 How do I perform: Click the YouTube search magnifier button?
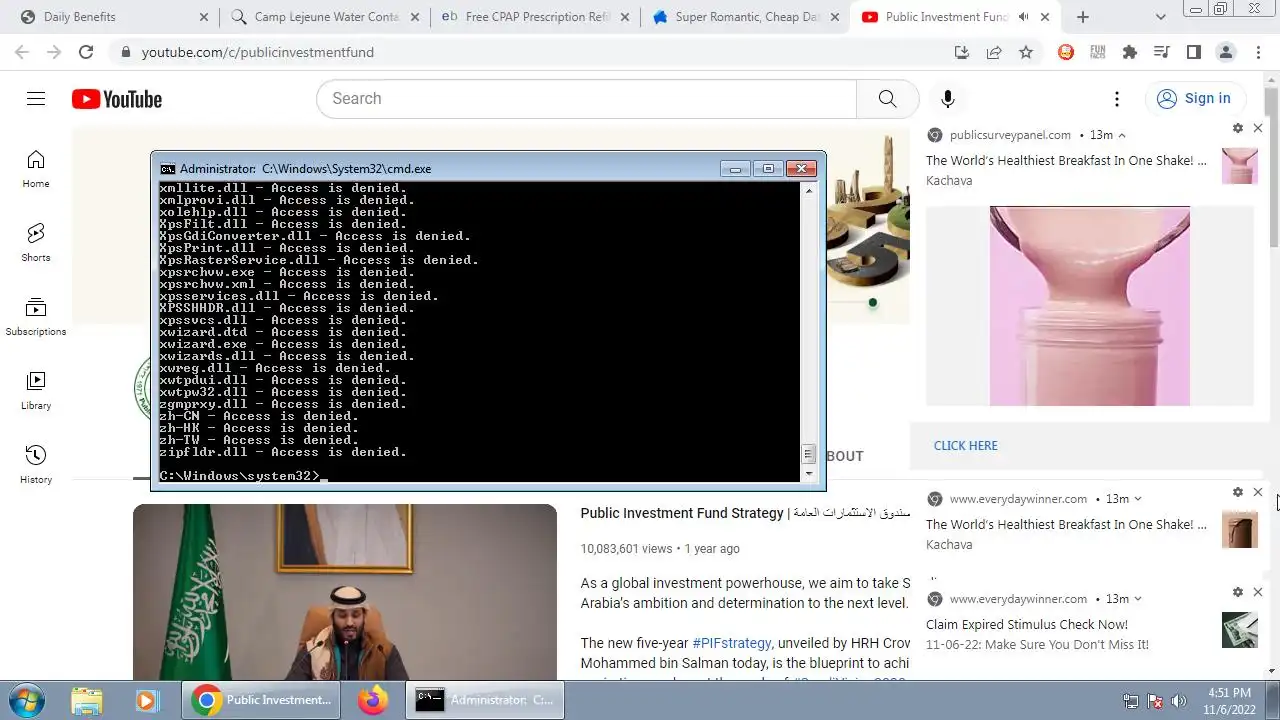(x=887, y=98)
